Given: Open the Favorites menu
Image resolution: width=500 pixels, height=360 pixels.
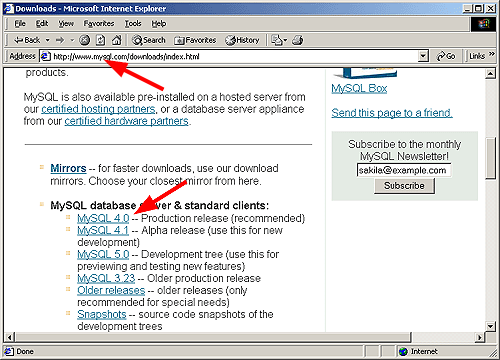Looking at the screenshot, I should point(99,24).
